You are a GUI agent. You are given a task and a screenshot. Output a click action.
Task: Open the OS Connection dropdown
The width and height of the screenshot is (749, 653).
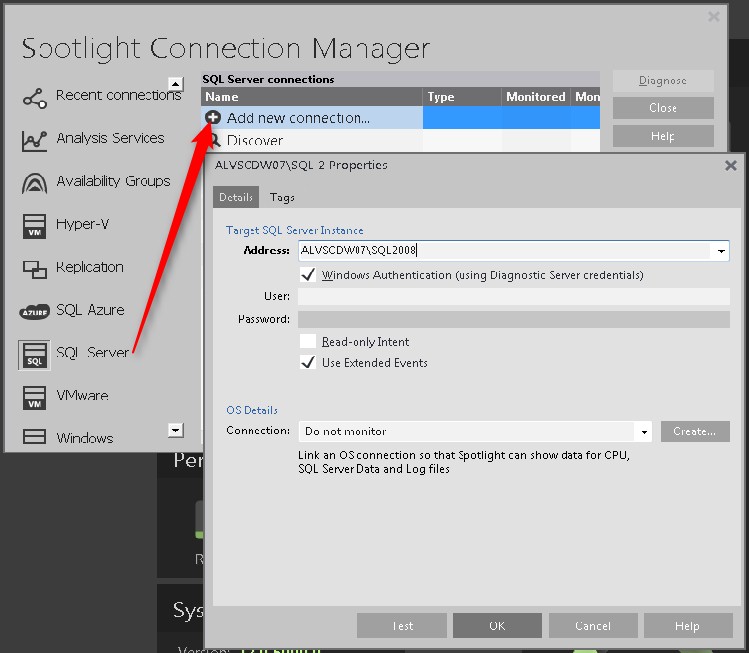coord(643,432)
